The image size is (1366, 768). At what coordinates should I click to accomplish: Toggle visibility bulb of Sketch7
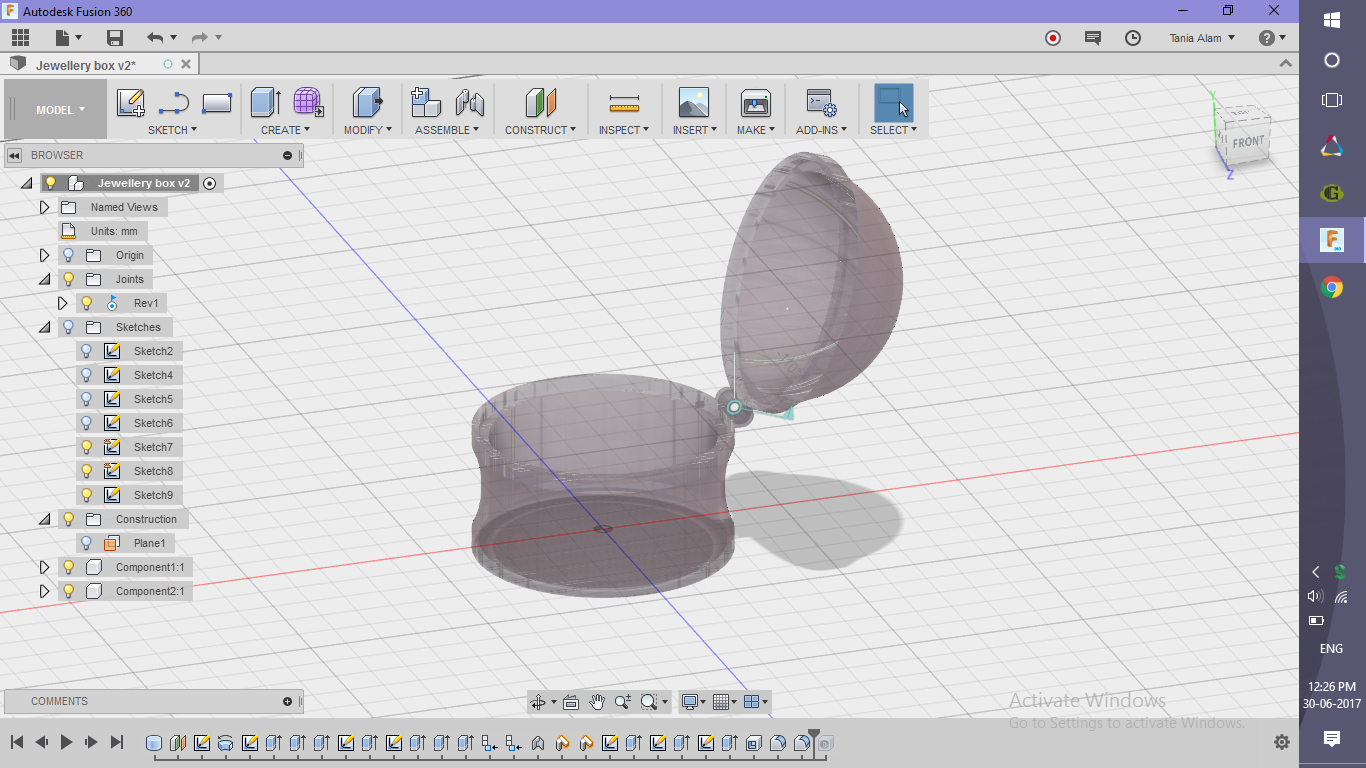pos(87,447)
